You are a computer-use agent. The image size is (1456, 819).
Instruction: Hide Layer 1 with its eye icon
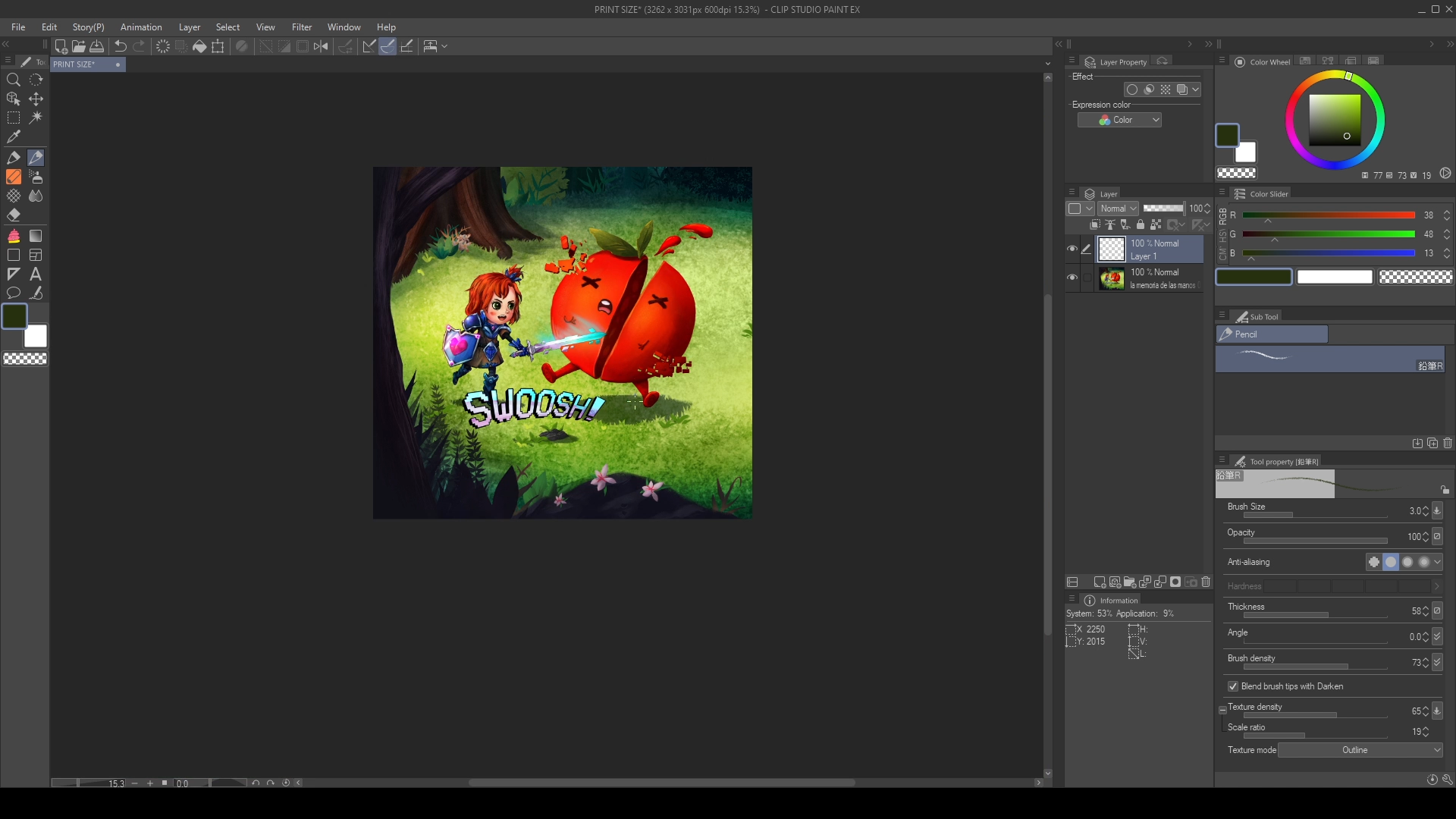[x=1072, y=249]
